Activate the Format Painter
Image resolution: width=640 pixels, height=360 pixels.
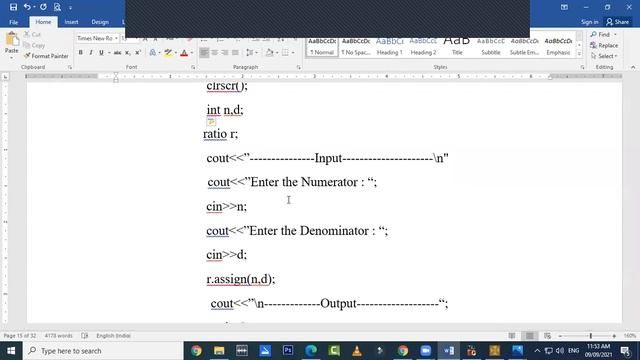tap(46, 56)
